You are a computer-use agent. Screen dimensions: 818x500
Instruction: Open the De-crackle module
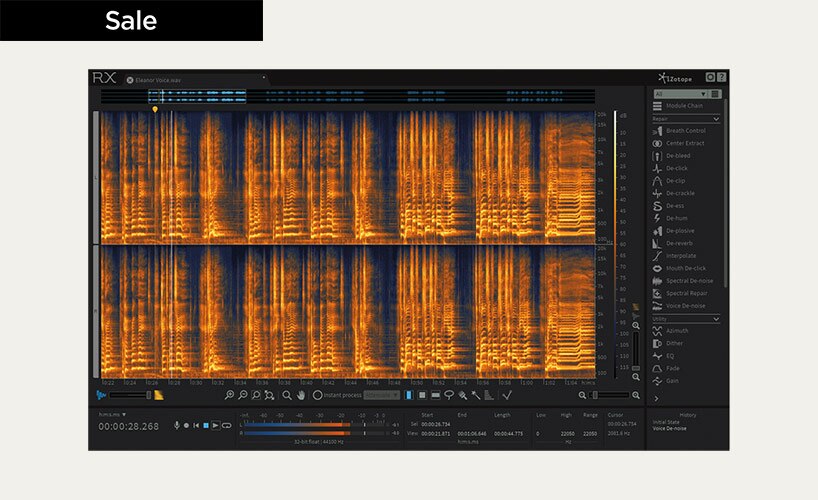[x=673, y=193]
